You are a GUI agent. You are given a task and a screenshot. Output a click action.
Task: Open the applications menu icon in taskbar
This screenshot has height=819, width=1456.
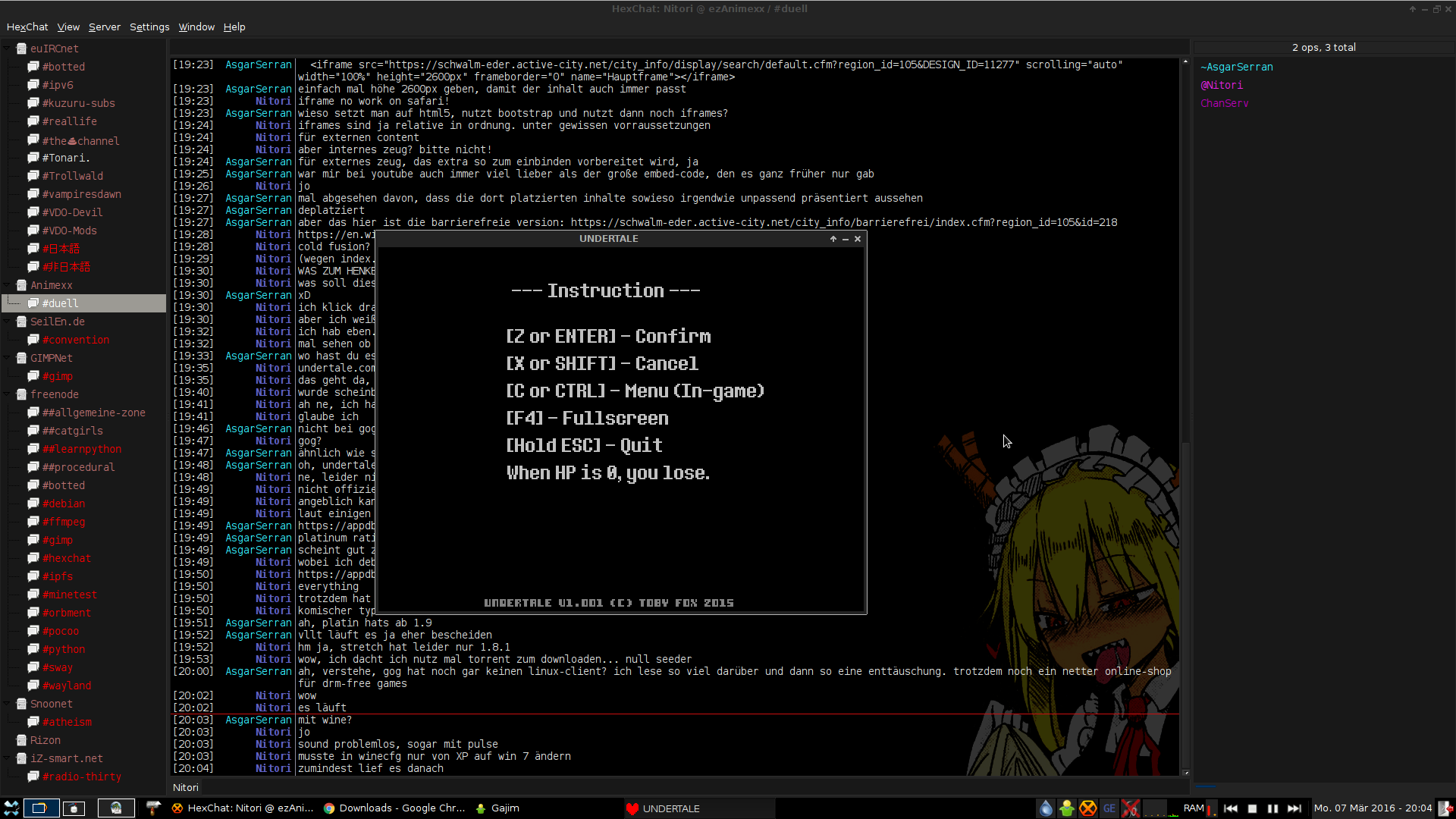pos(11,808)
